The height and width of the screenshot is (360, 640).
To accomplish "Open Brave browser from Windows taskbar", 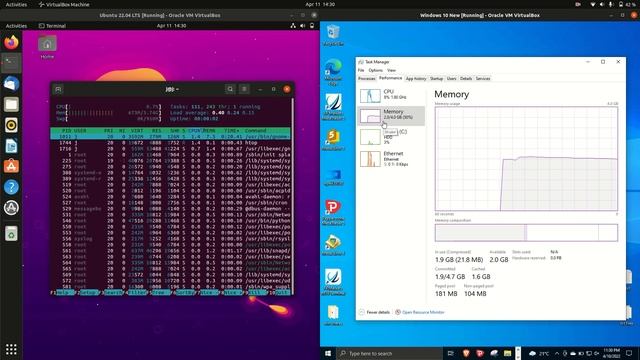I will point(466,353).
